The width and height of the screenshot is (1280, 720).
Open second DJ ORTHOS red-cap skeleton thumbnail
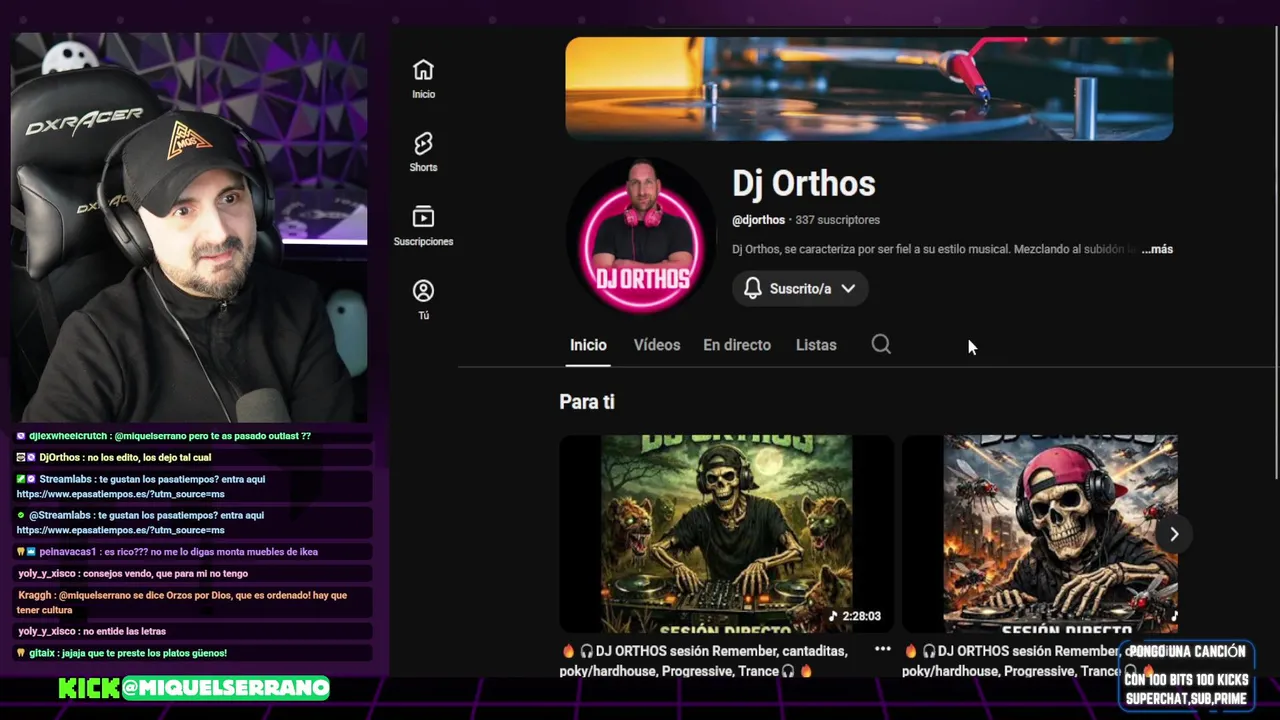coord(1040,533)
